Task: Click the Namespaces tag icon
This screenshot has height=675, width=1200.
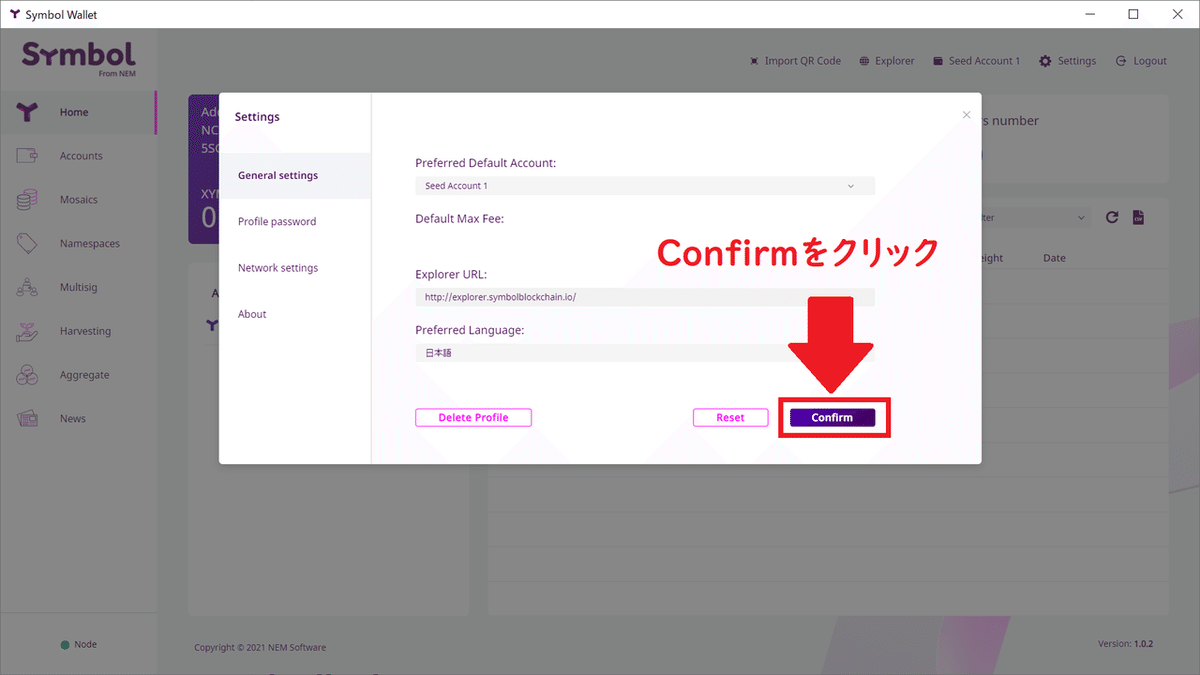Action: tap(28, 243)
